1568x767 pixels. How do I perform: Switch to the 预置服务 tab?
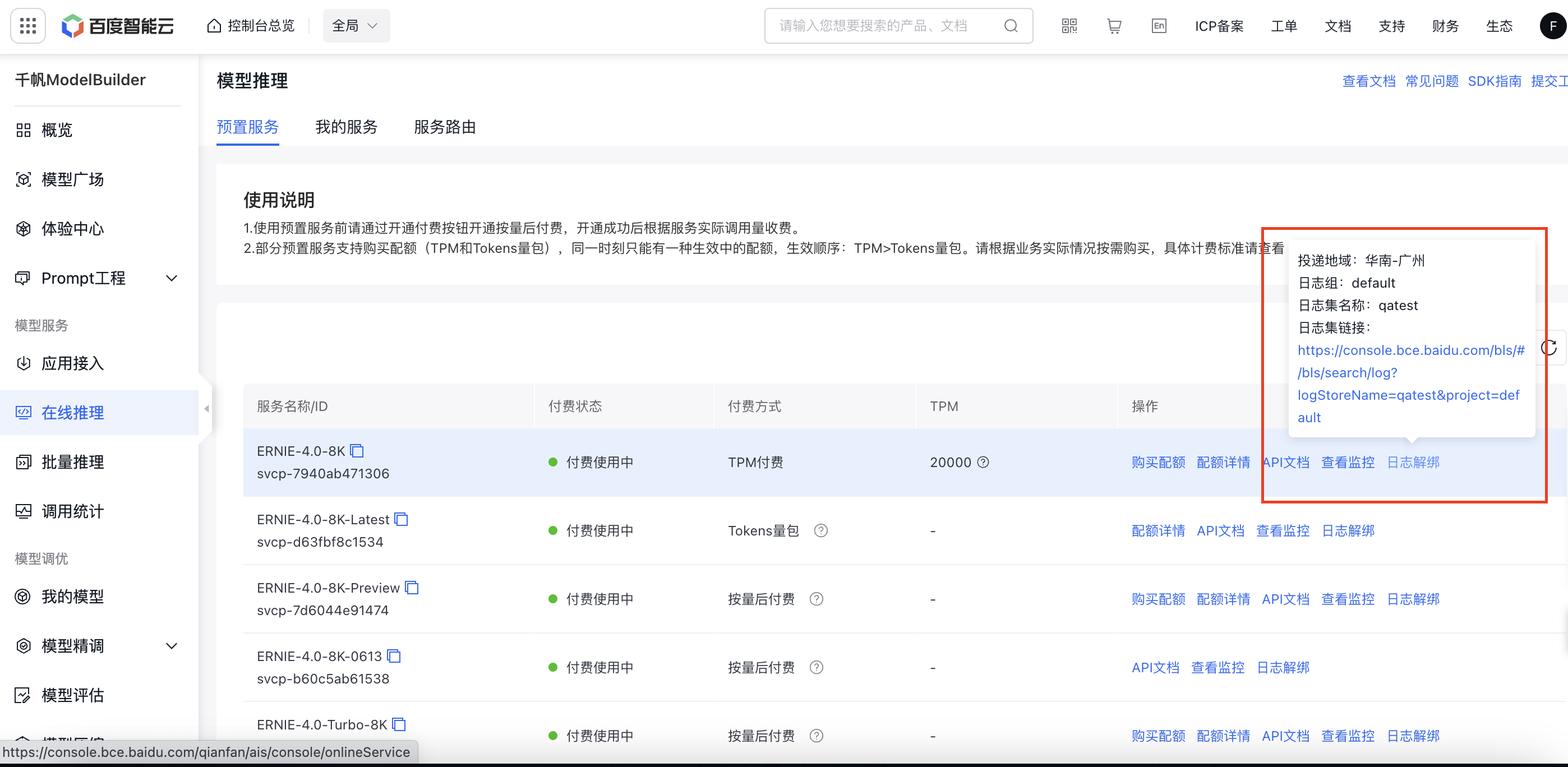248,127
